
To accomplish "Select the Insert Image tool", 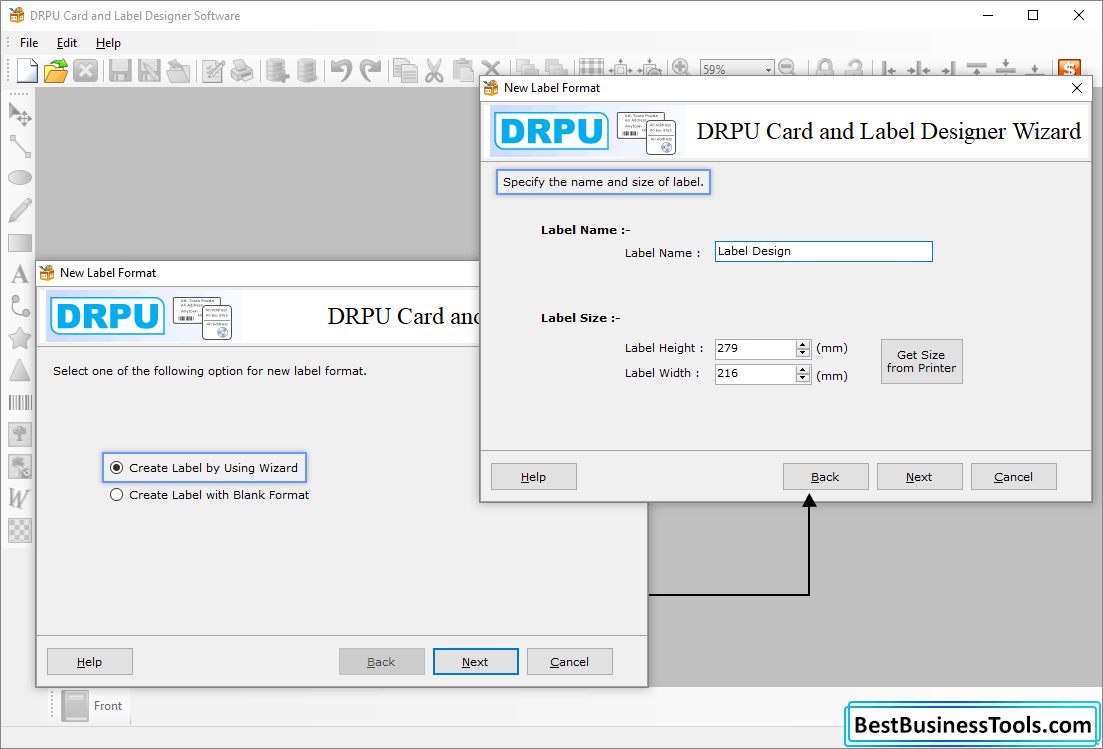I will [x=20, y=434].
